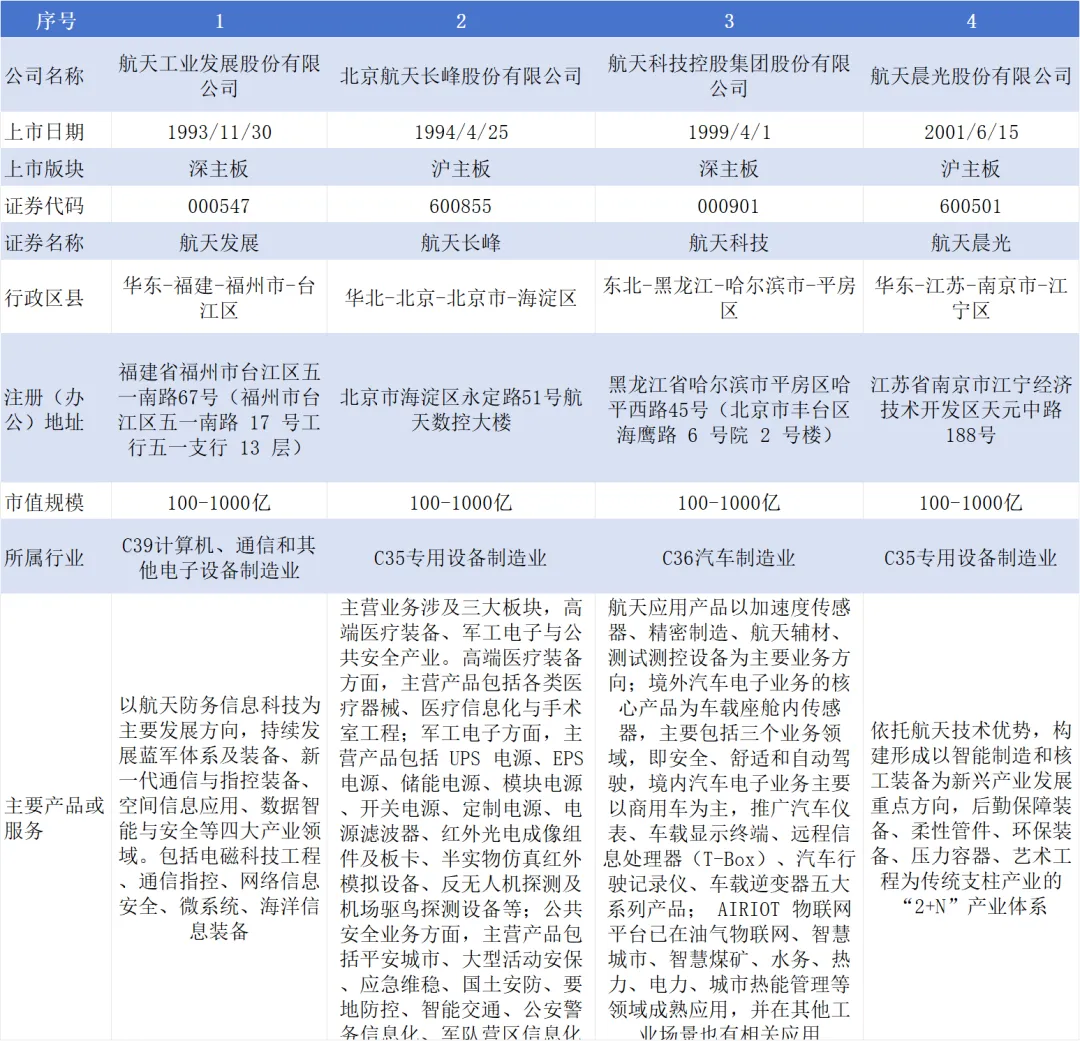1080x1041 pixels.
Task: Select securities code 600501
Action: click(971, 206)
